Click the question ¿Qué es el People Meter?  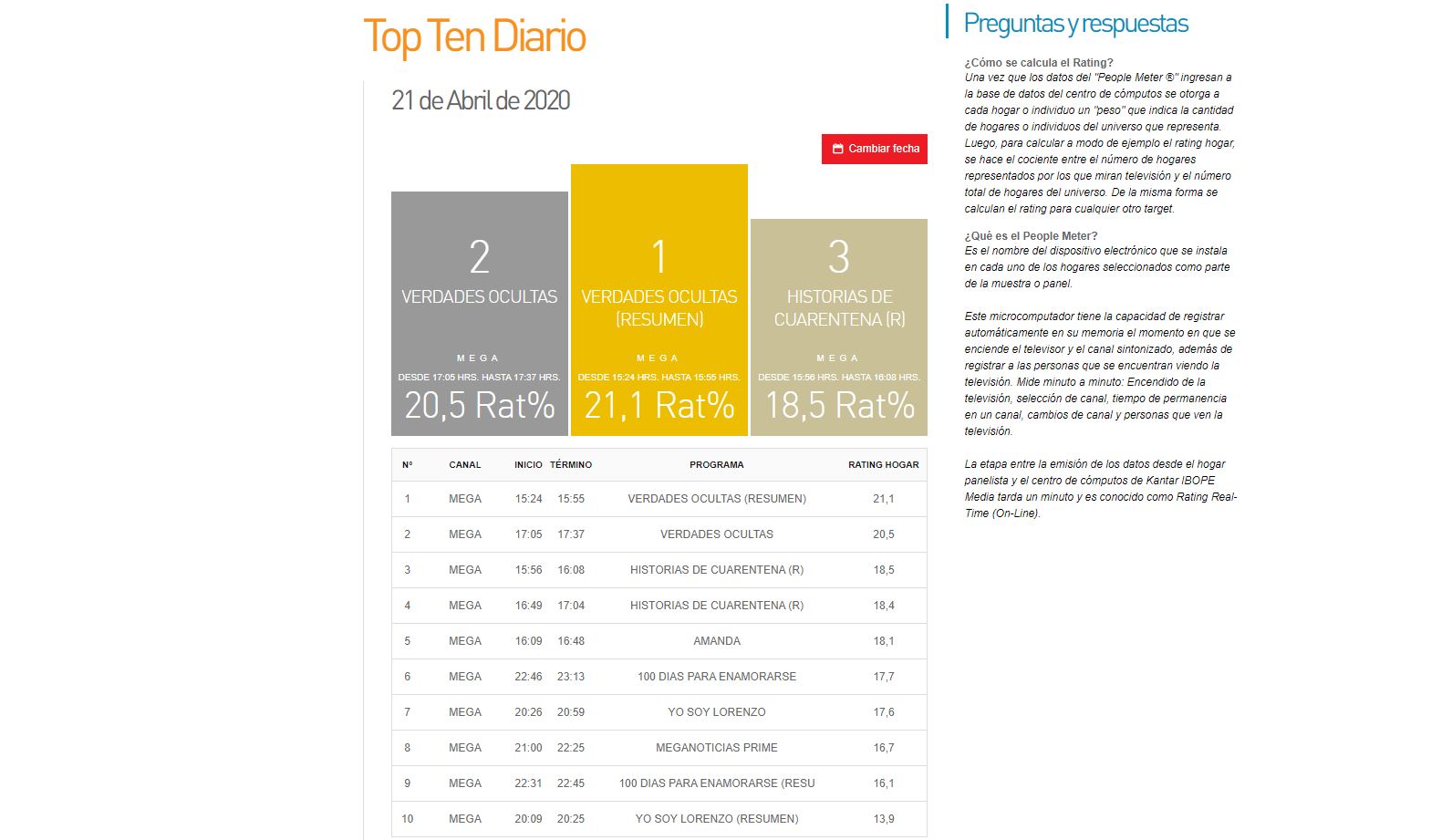coord(1031,236)
